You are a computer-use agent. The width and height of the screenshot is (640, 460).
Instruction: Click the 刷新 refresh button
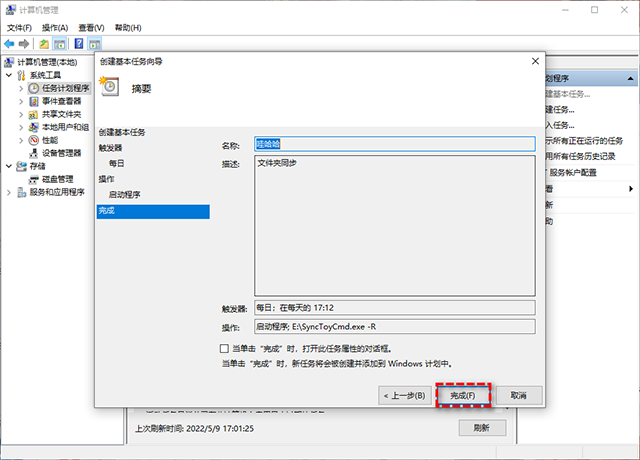(482, 428)
